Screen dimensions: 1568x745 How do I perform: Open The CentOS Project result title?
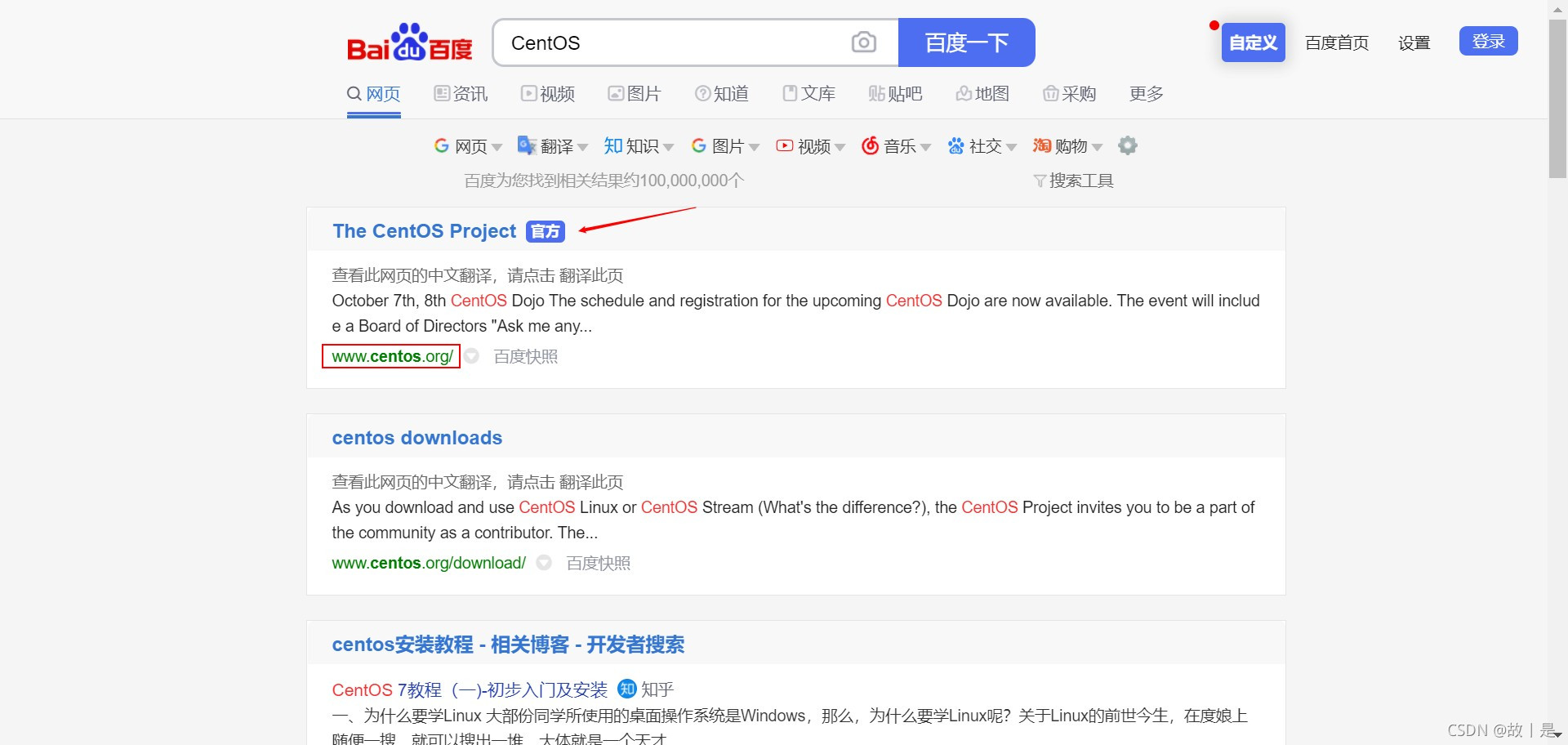(x=425, y=231)
